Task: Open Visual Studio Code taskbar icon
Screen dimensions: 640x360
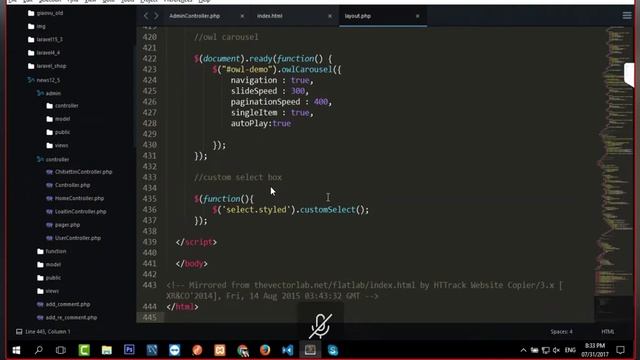Action: point(287,350)
